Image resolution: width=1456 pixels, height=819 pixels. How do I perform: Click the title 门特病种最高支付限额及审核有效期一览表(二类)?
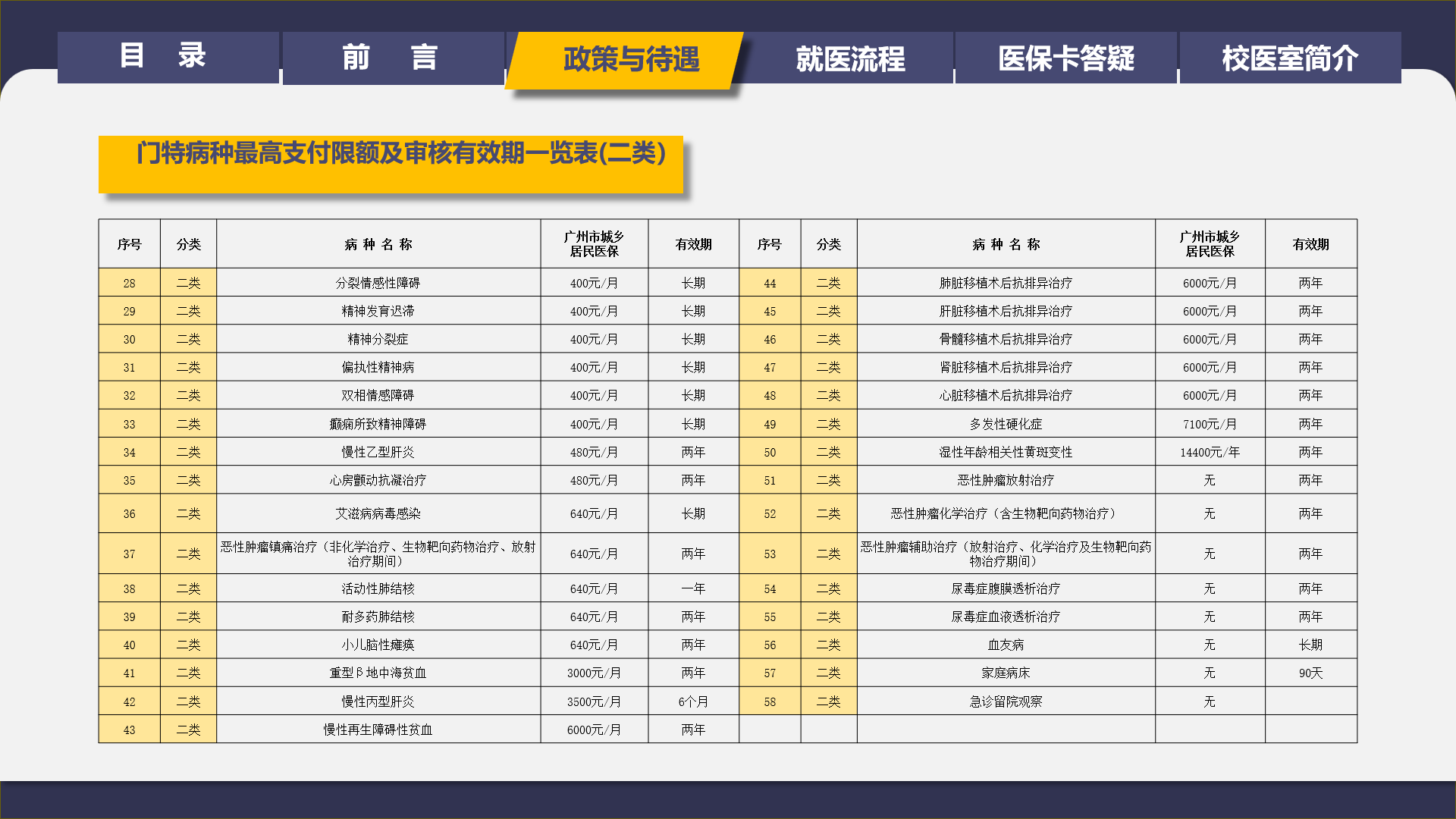pyautogui.click(x=401, y=153)
